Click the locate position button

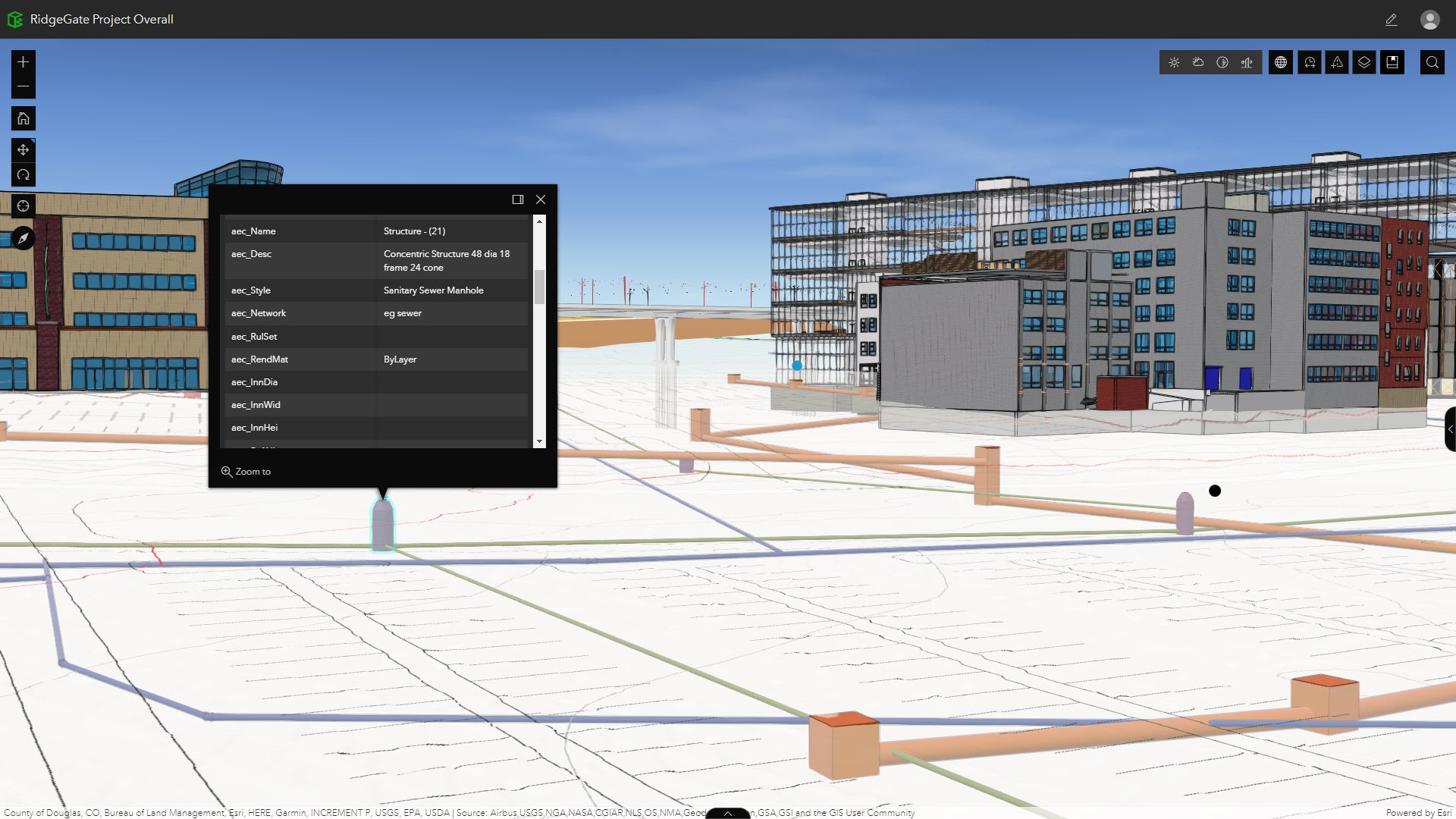click(23, 206)
